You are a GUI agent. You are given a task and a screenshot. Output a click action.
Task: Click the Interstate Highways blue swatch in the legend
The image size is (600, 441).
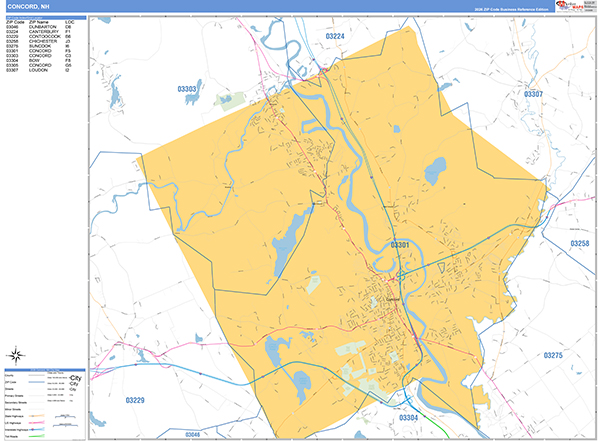[x=37, y=430]
